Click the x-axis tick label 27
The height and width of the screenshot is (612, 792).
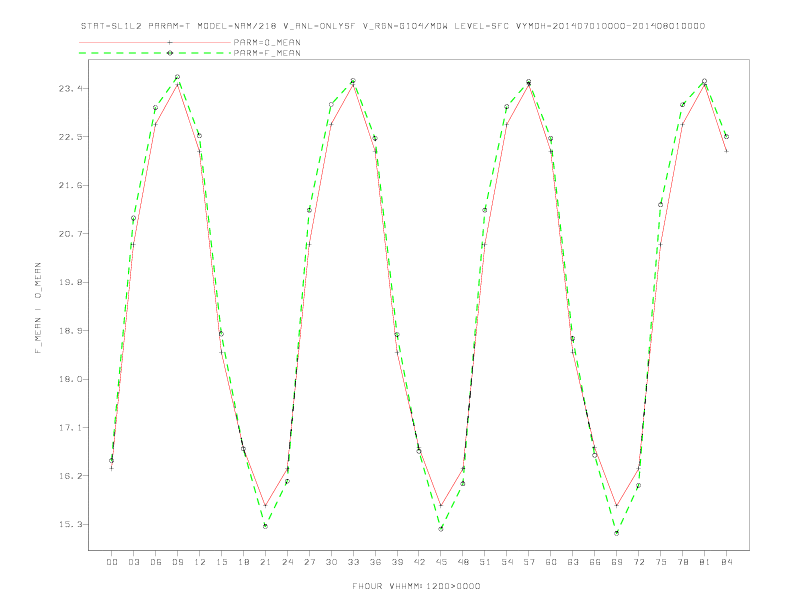309,562
